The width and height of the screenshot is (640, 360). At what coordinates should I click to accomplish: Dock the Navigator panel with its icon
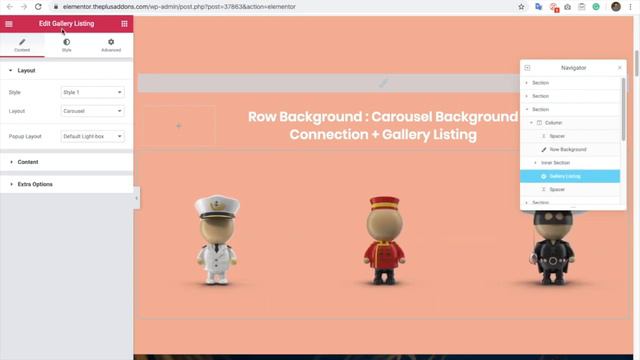coord(527,68)
